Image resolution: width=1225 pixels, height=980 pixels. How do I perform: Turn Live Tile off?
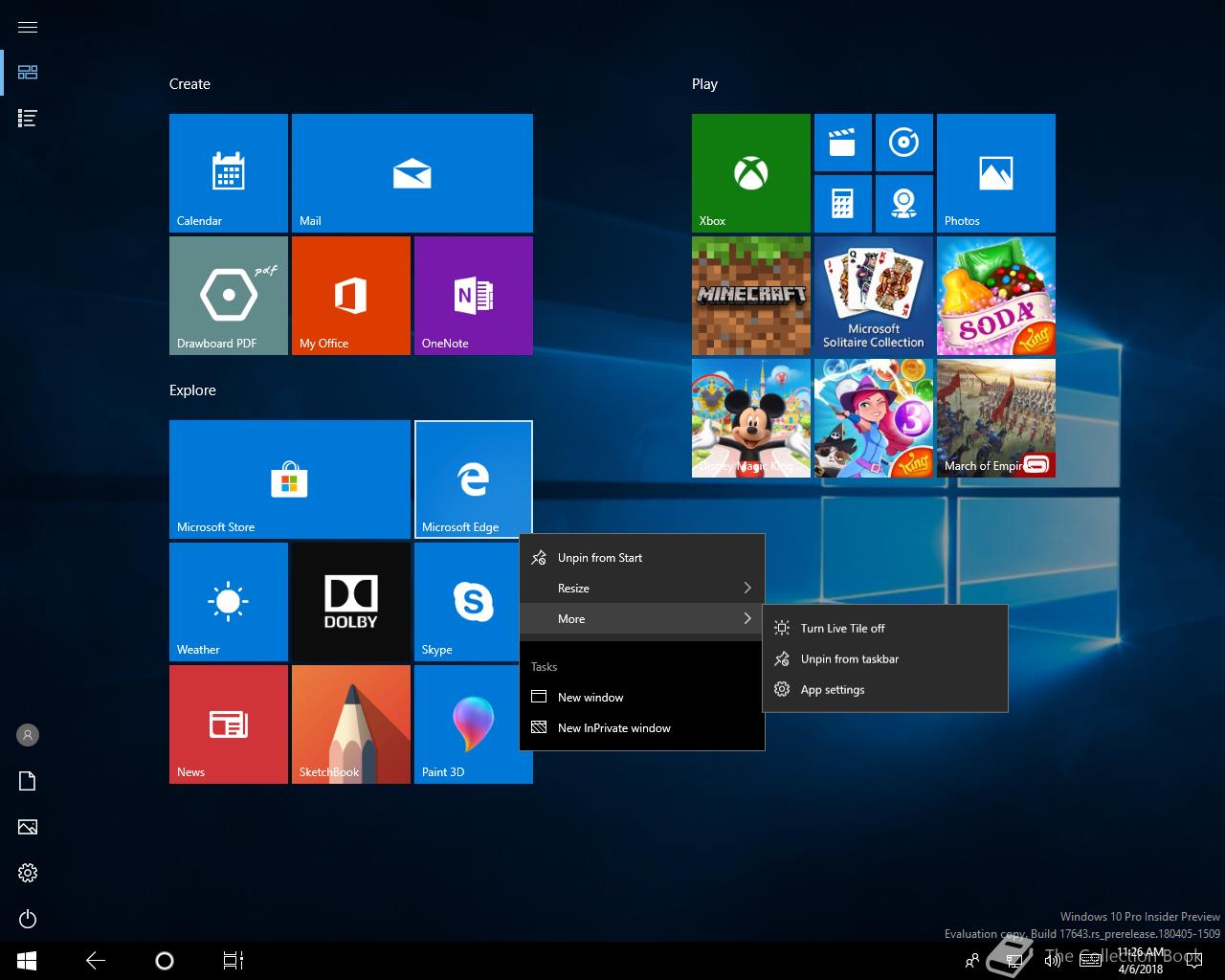pyautogui.click(x=885, y=629)
